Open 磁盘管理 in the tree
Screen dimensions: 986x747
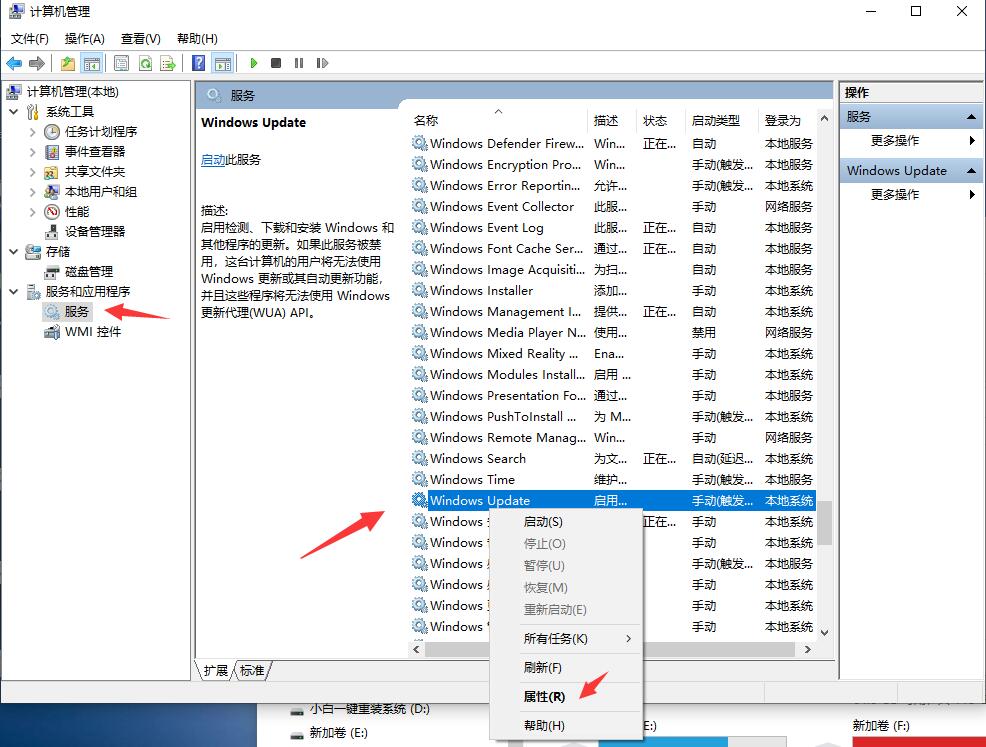click(x=89, y=272)
